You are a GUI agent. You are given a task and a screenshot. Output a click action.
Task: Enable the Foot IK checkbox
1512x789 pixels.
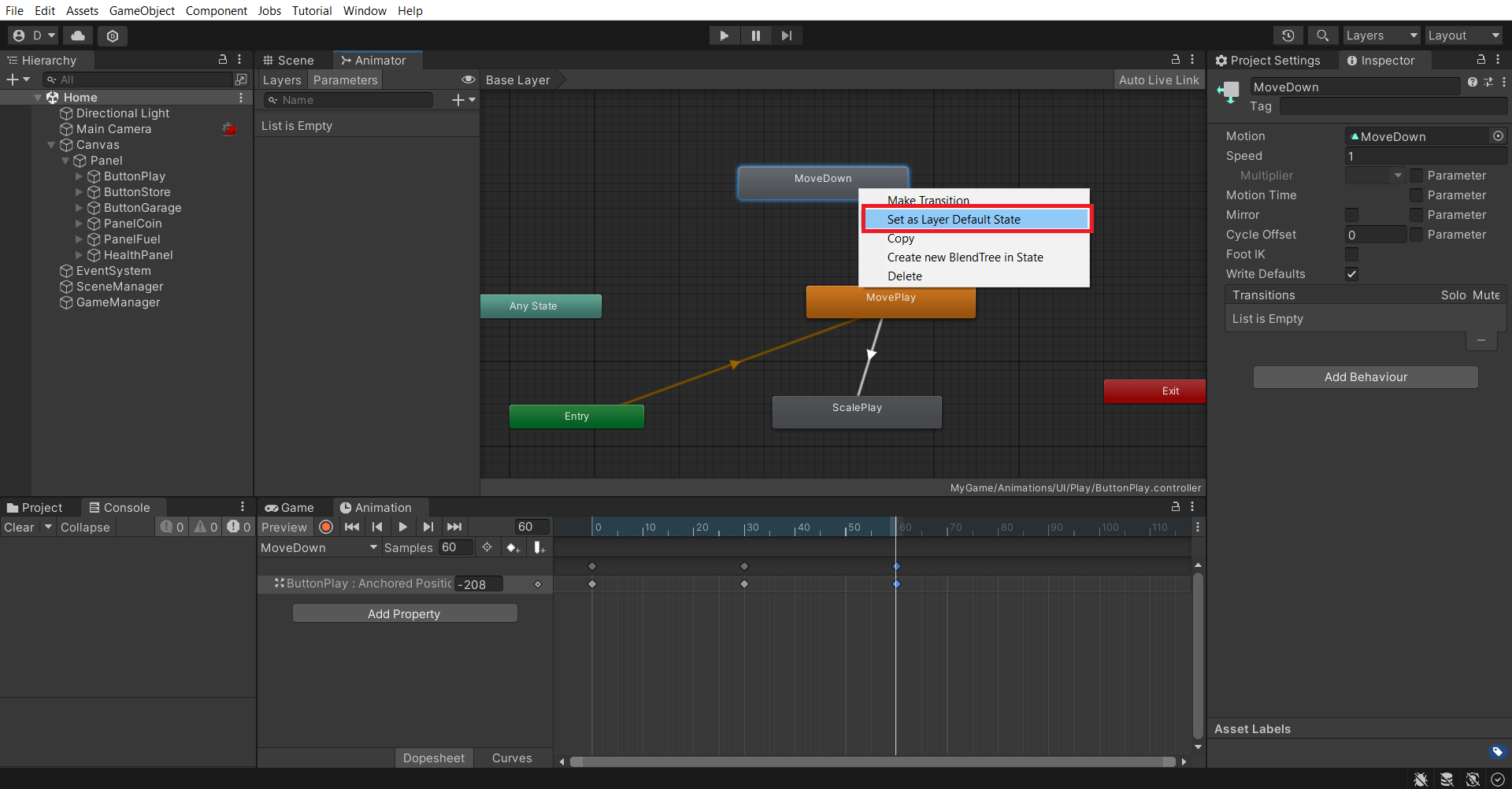(x=1353, y=254)
